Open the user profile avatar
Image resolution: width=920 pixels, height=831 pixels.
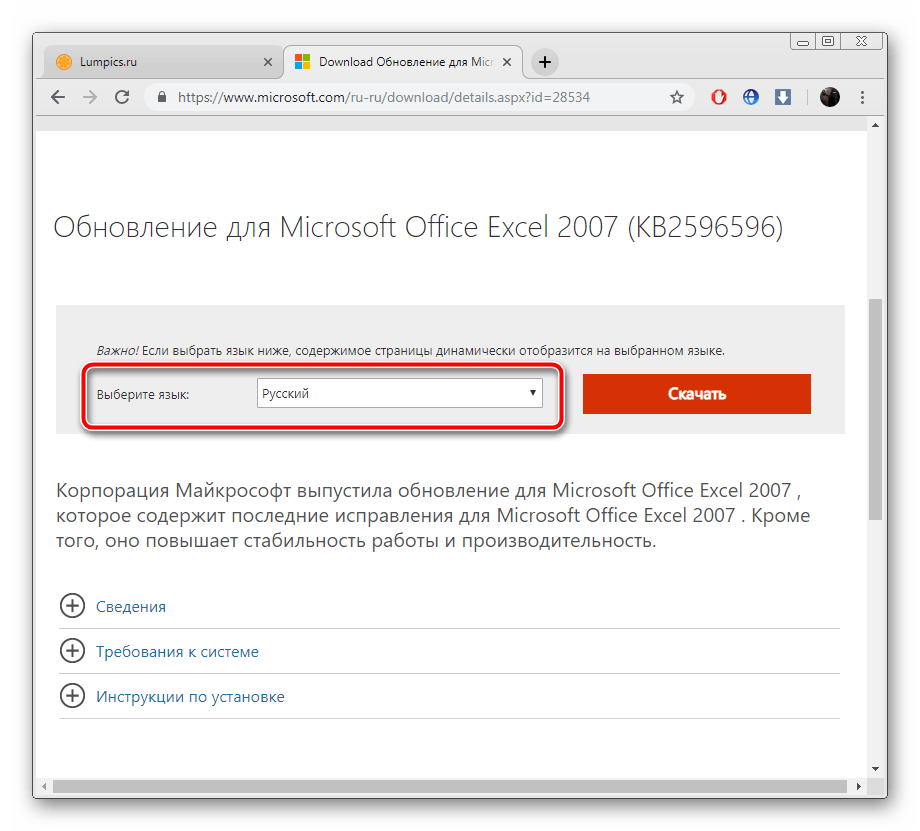[x=830, y=97]
